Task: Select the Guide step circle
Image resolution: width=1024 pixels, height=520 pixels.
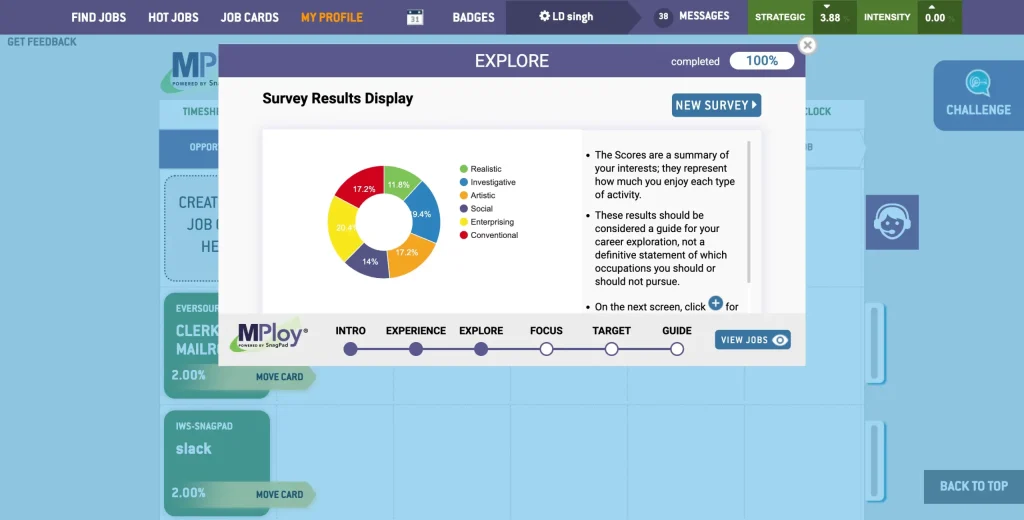Action: click(x=677, y=349)
